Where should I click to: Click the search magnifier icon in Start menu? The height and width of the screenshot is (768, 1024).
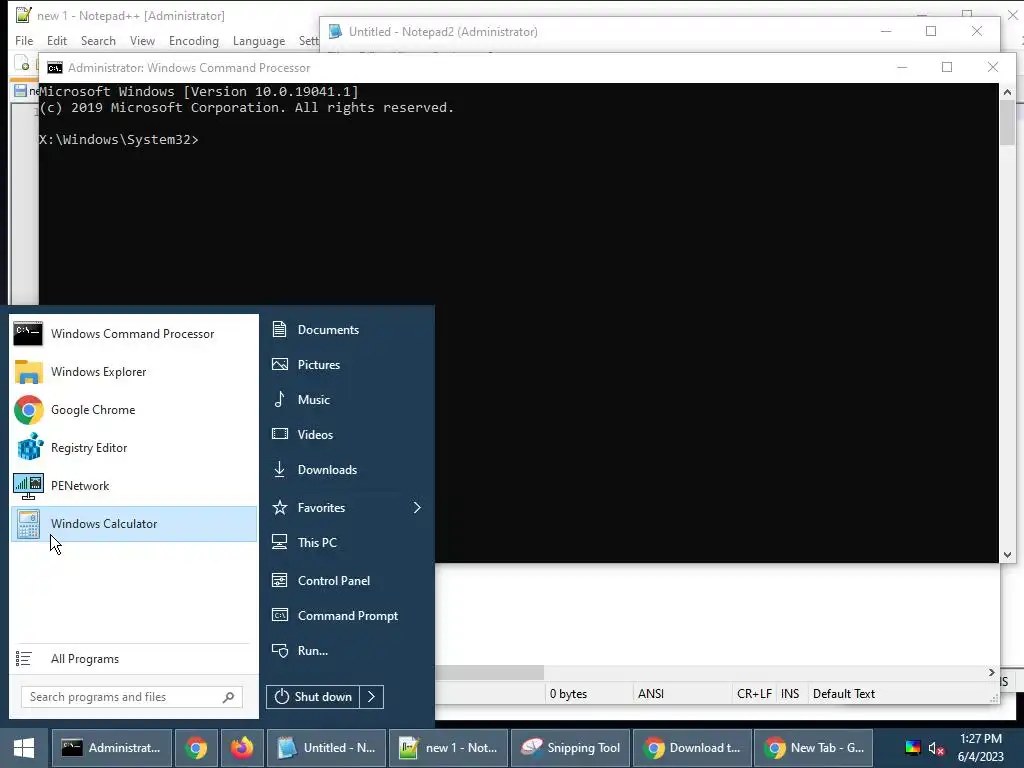(229, 697)
